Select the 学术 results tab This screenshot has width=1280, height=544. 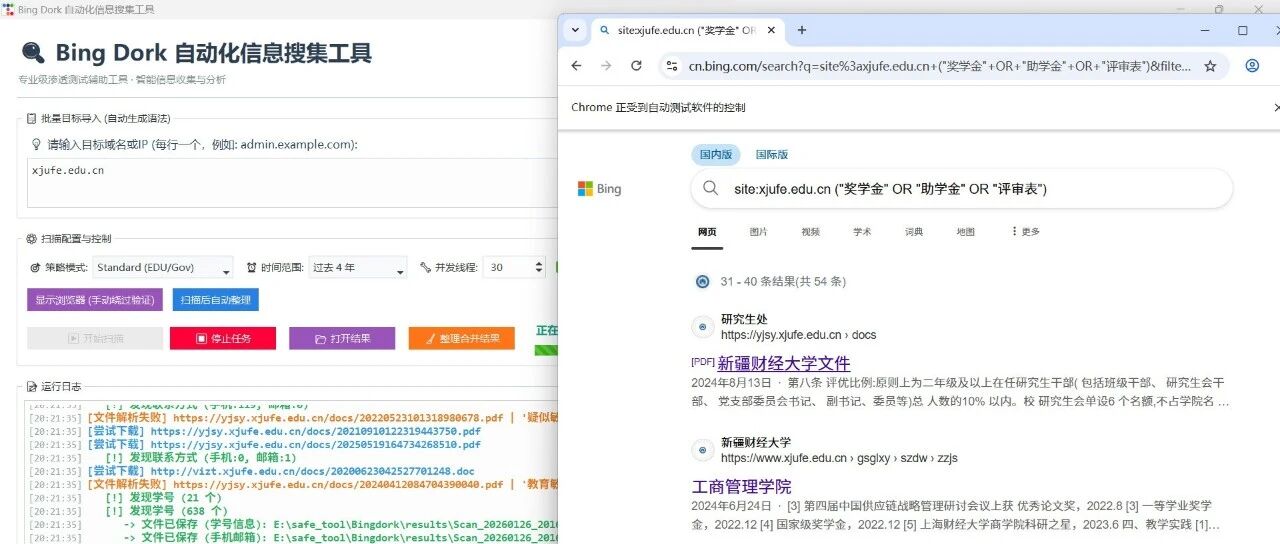(x=862, y=232)
